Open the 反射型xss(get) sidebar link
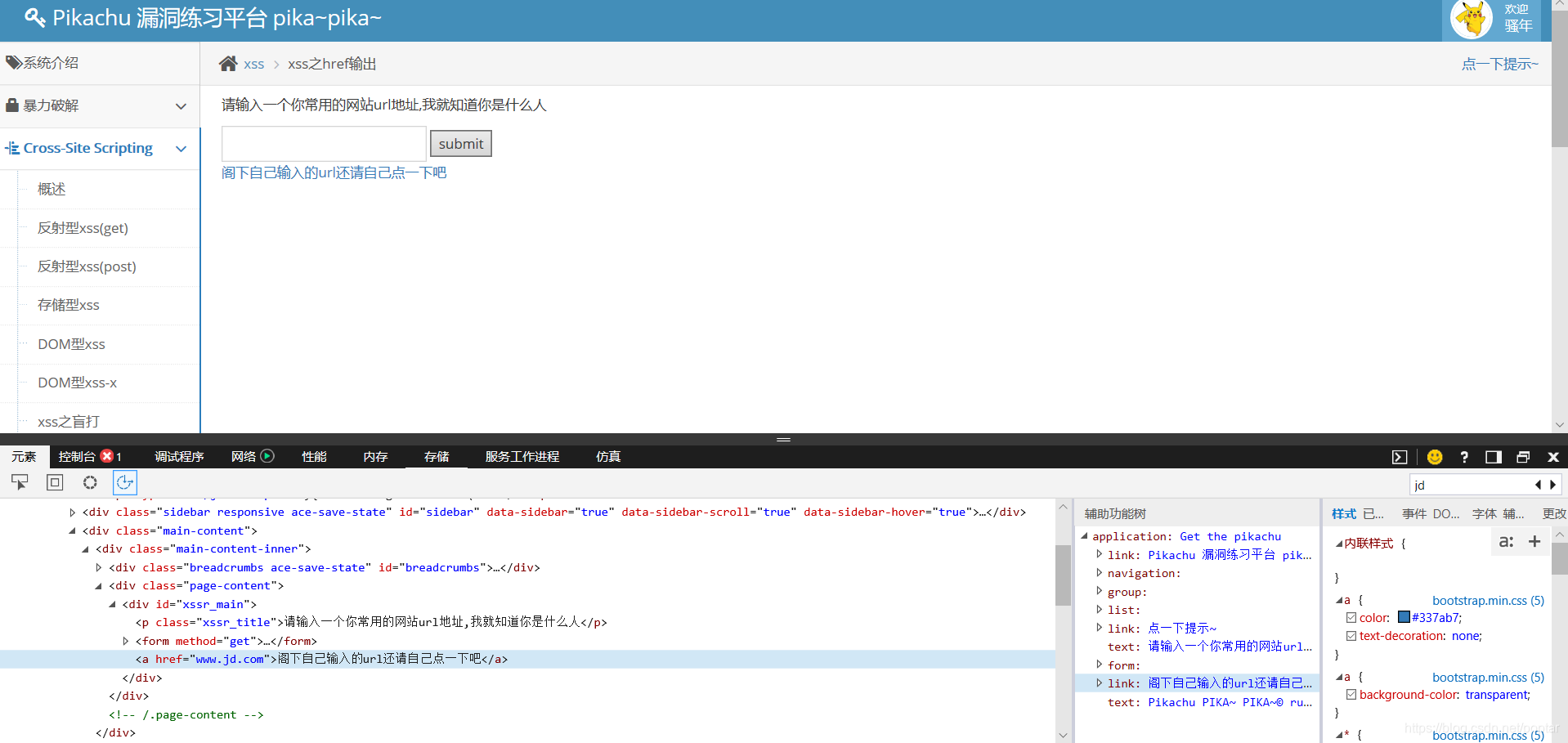The image size is (1568, 743). (x=83, y=228)
